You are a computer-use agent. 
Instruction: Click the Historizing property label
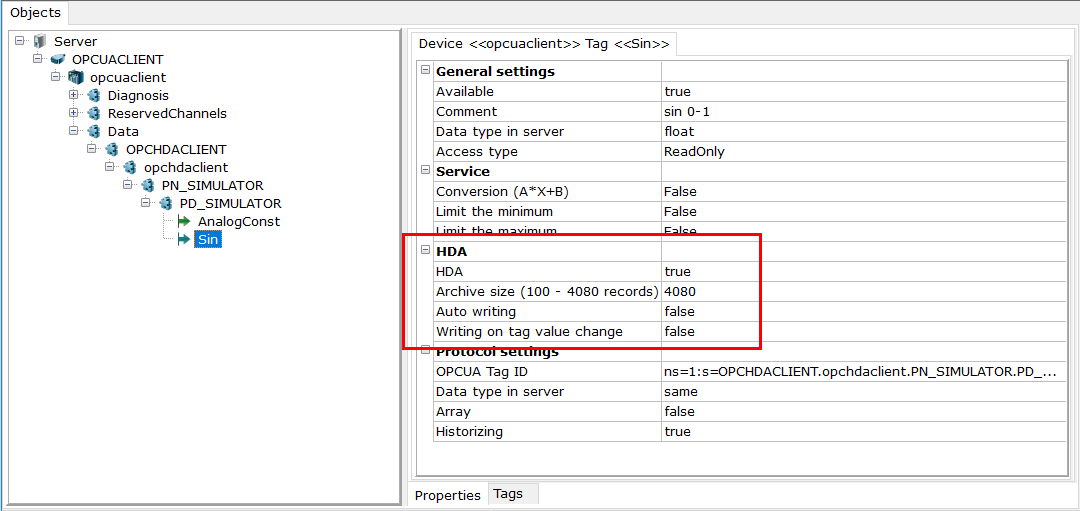469,432
